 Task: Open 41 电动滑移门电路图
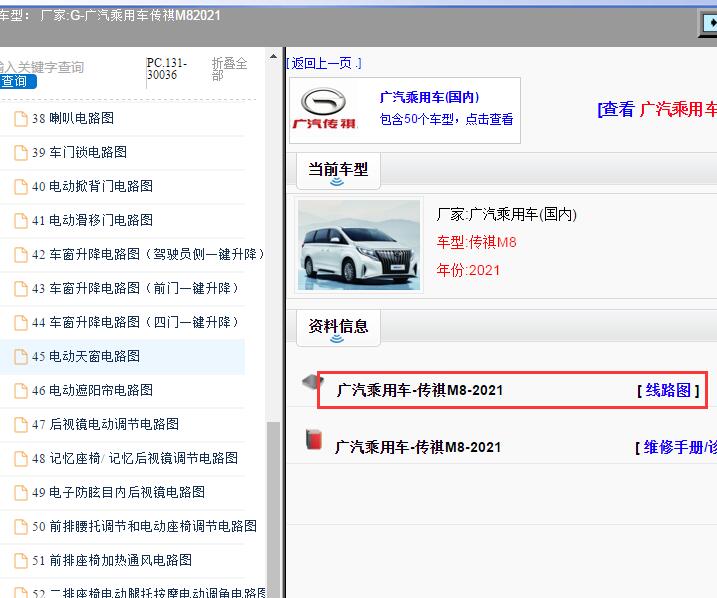tap(92, 220)
